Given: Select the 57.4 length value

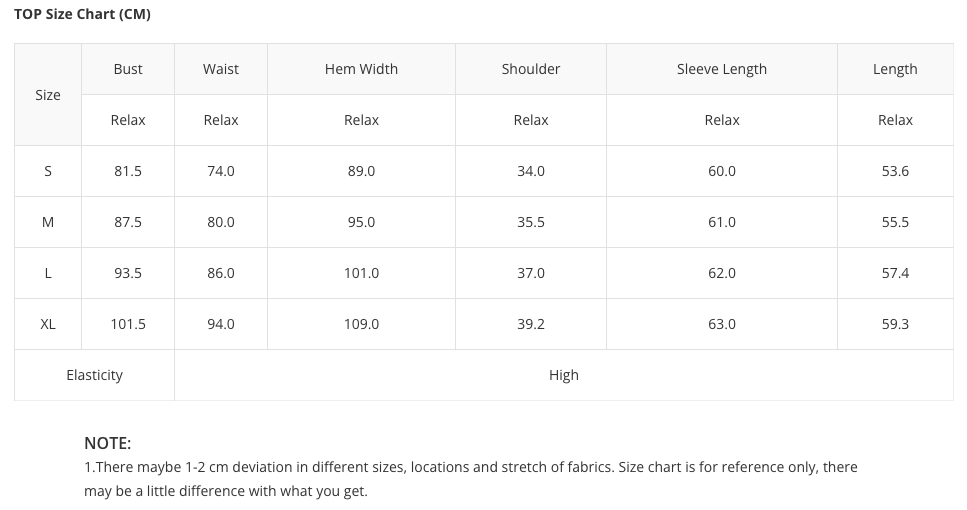Looking at the screenshot, I should tap(895, 273).
